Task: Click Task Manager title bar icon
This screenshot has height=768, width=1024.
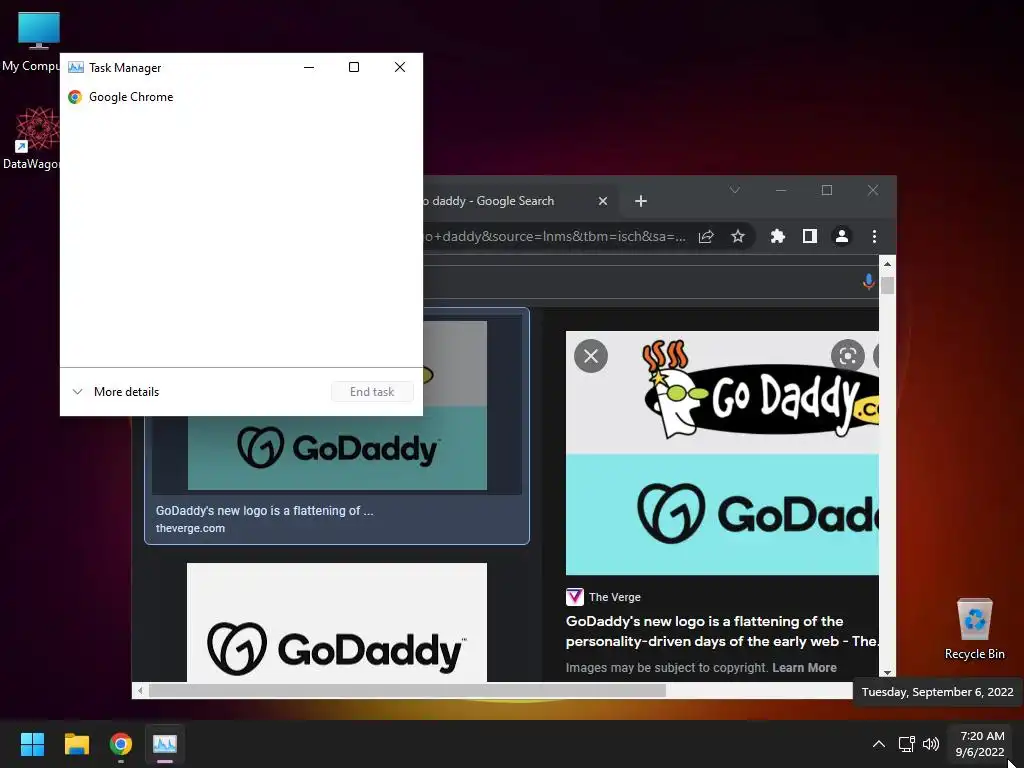Action: pos(76,67)
